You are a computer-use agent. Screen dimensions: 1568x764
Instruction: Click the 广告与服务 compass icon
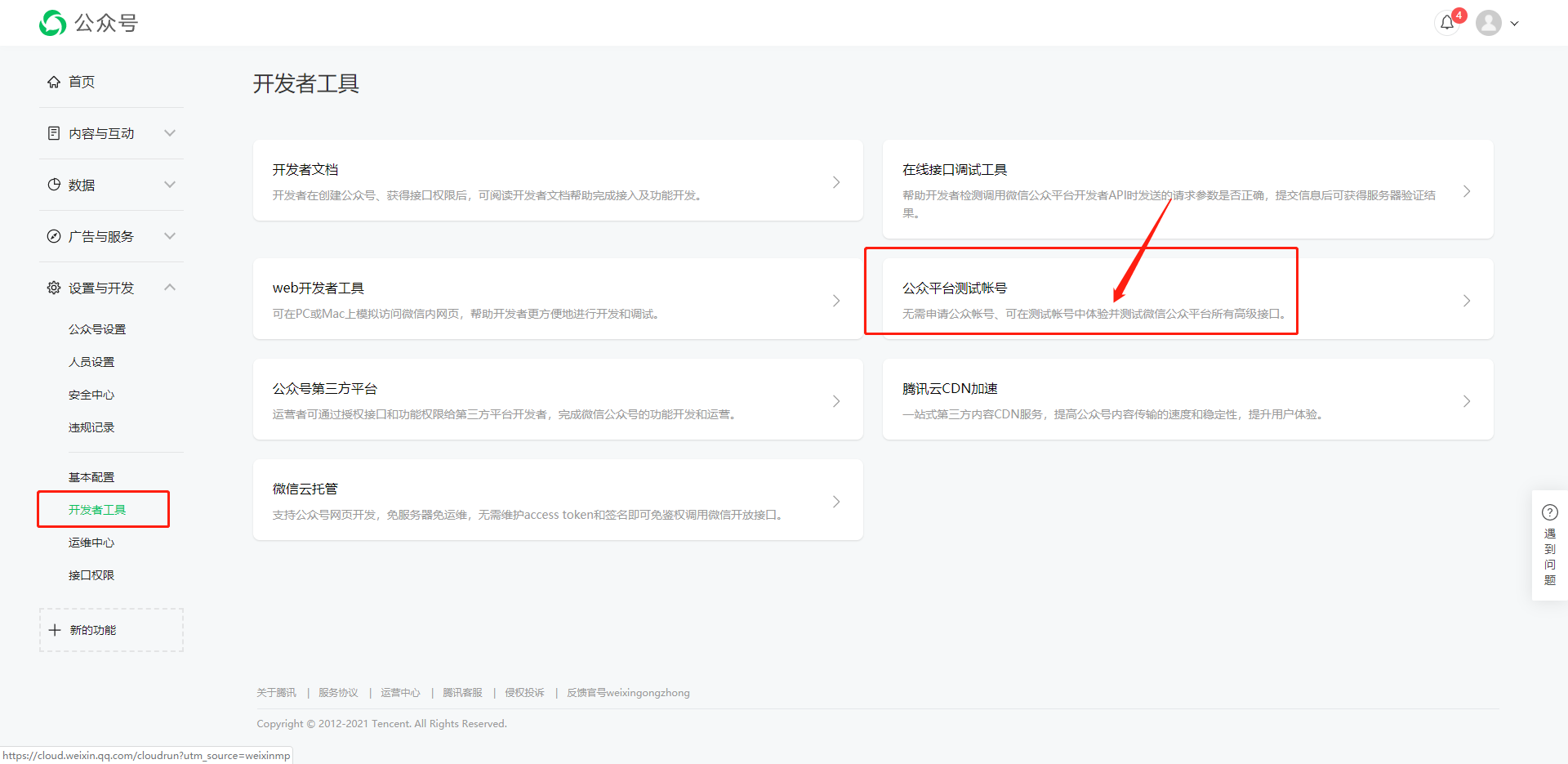(x=54, y=236)
